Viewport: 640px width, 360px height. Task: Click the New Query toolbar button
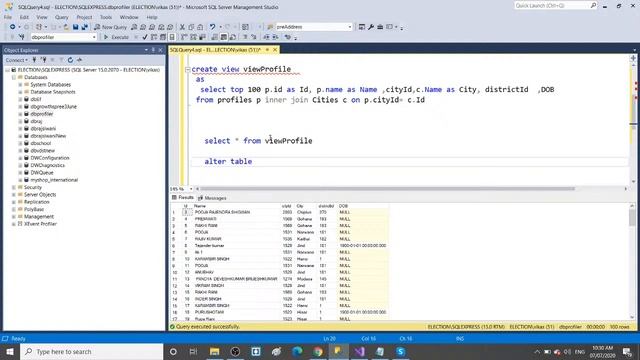[110, 27]
